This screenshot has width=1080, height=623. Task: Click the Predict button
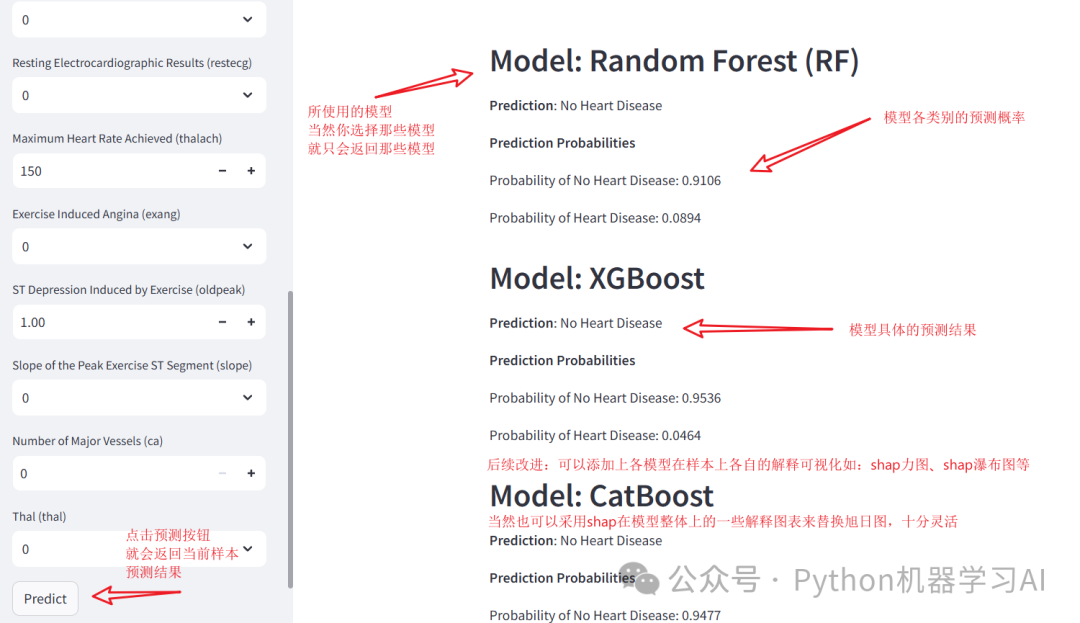[45, 598]
